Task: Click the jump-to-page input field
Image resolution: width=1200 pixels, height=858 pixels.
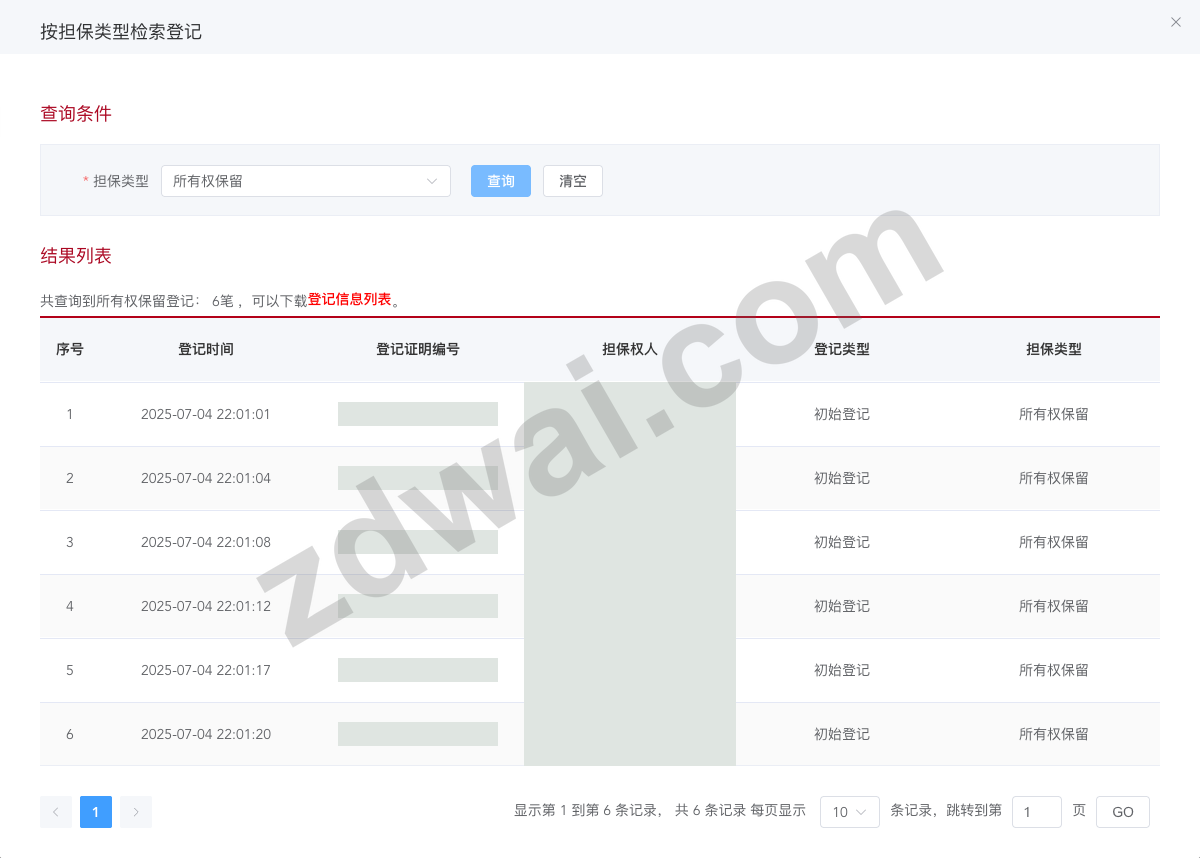Action: pyautogui.click(x=1037, y=812)
